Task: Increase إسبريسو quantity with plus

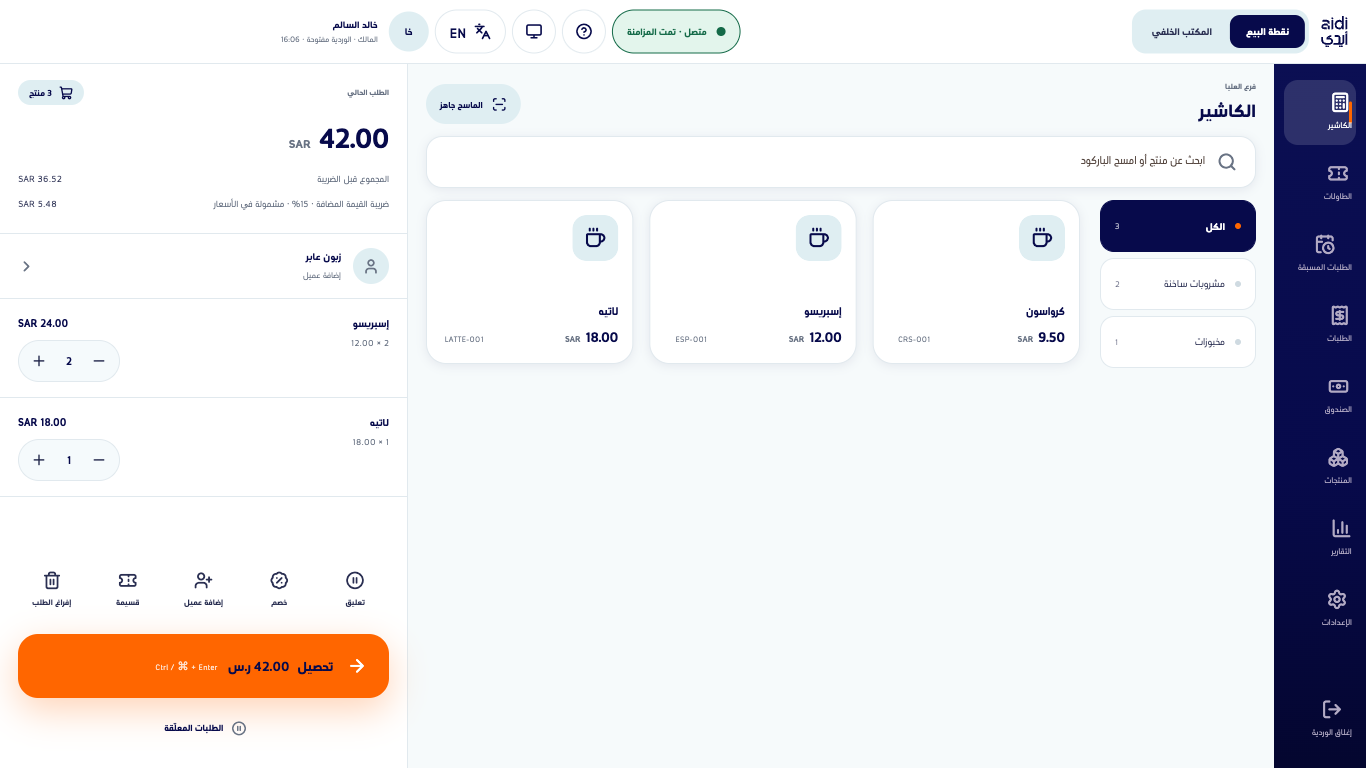Action: [x=39, y=361]
